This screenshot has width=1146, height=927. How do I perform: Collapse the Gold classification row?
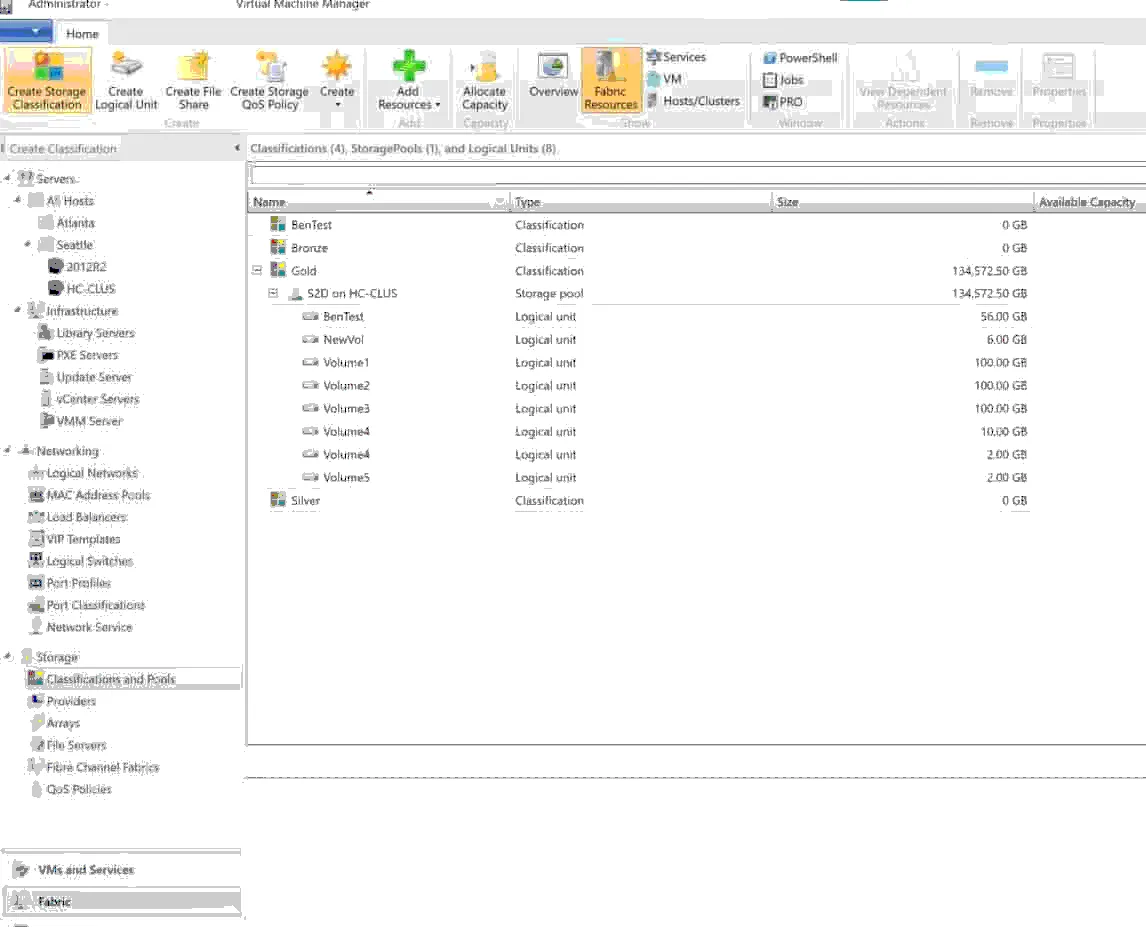click(x=257, y=270)
